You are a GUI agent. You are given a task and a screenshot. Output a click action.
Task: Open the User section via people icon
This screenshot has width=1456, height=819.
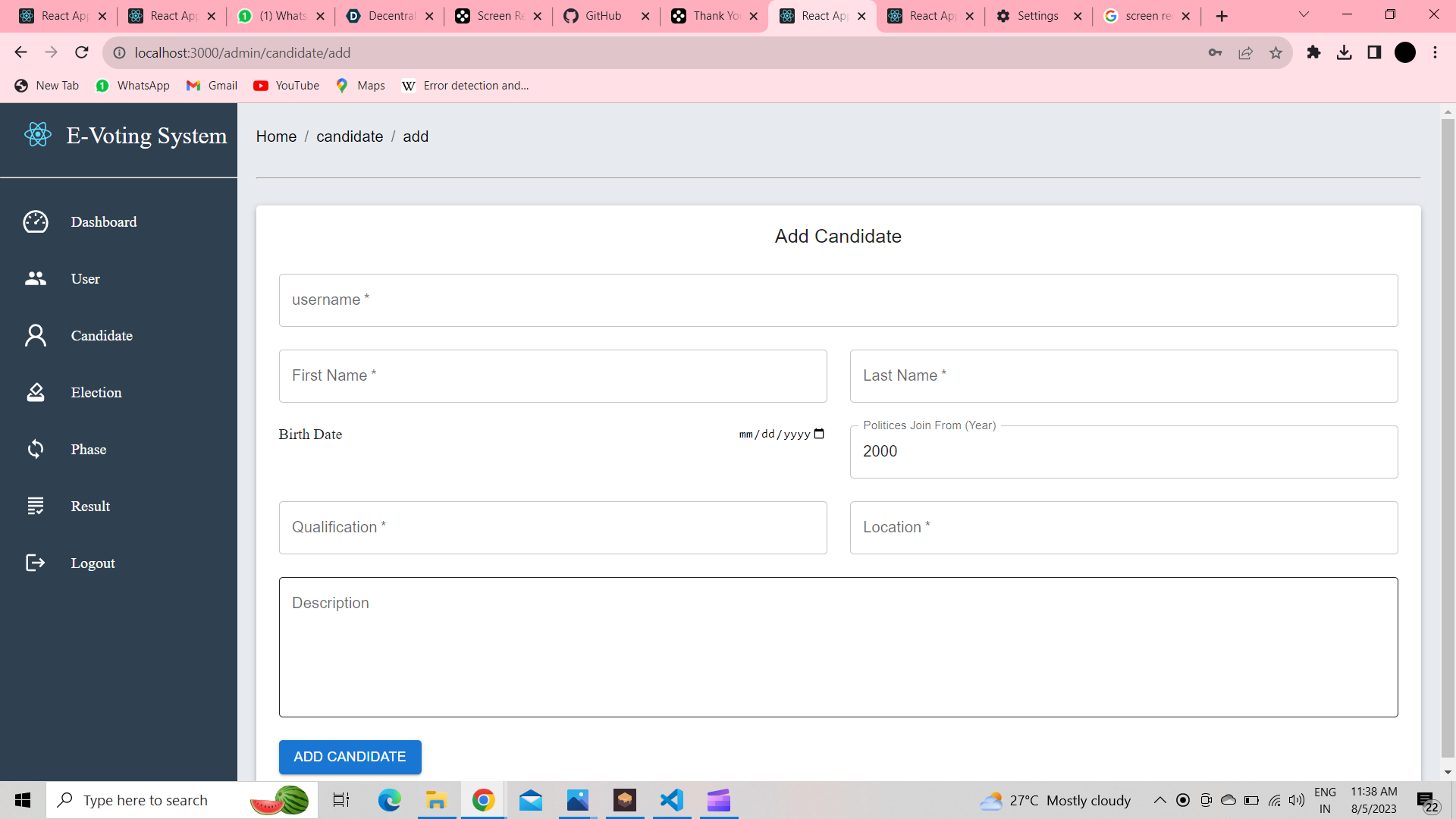click(36, 278)
